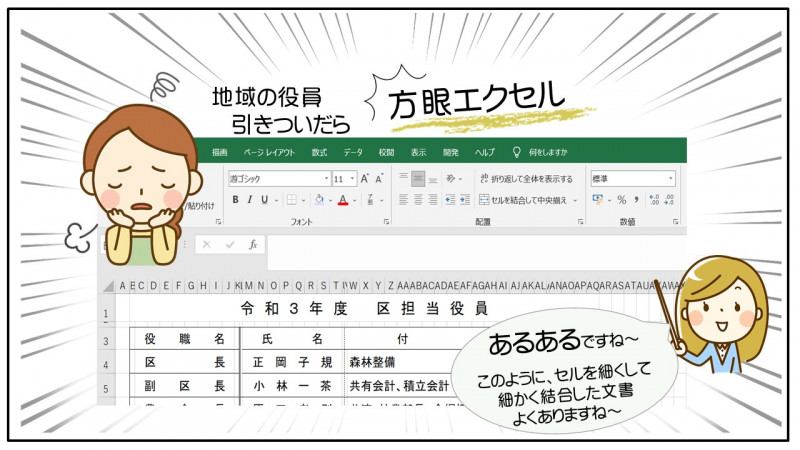Decrease indent
This screenshot has height=450, width=800.
[x=450, y=200]
